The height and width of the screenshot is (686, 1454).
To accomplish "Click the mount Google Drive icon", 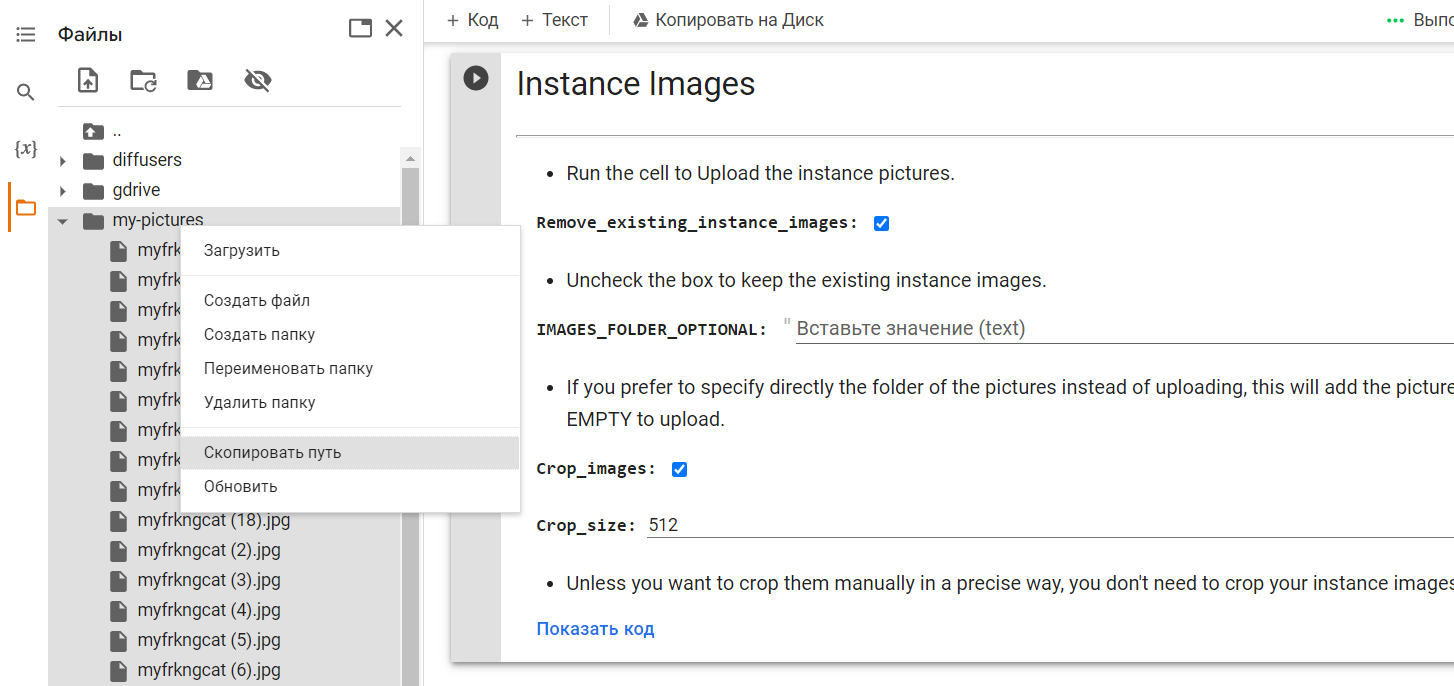I will (x=200, y=81).
